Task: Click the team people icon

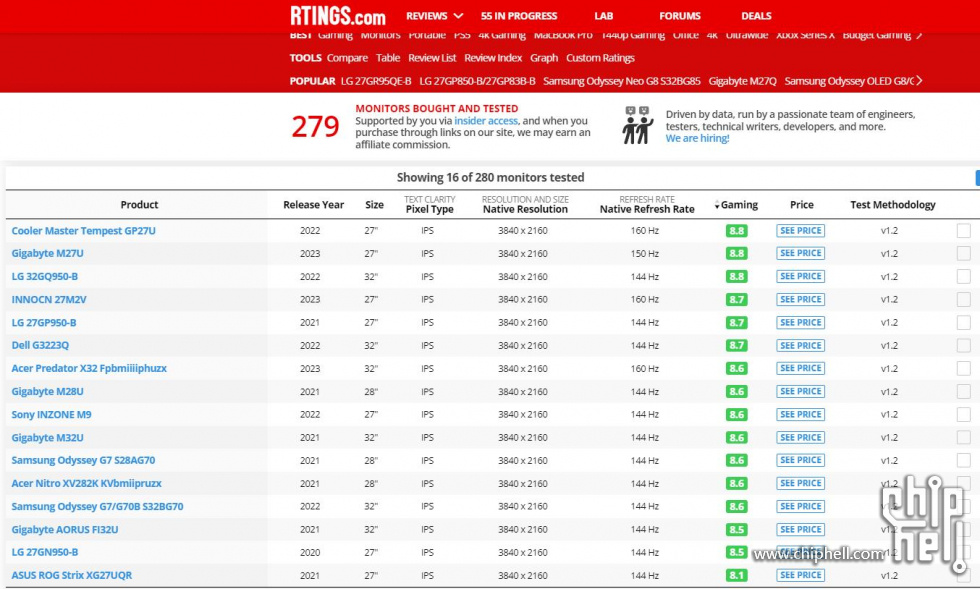Action: 637,125
